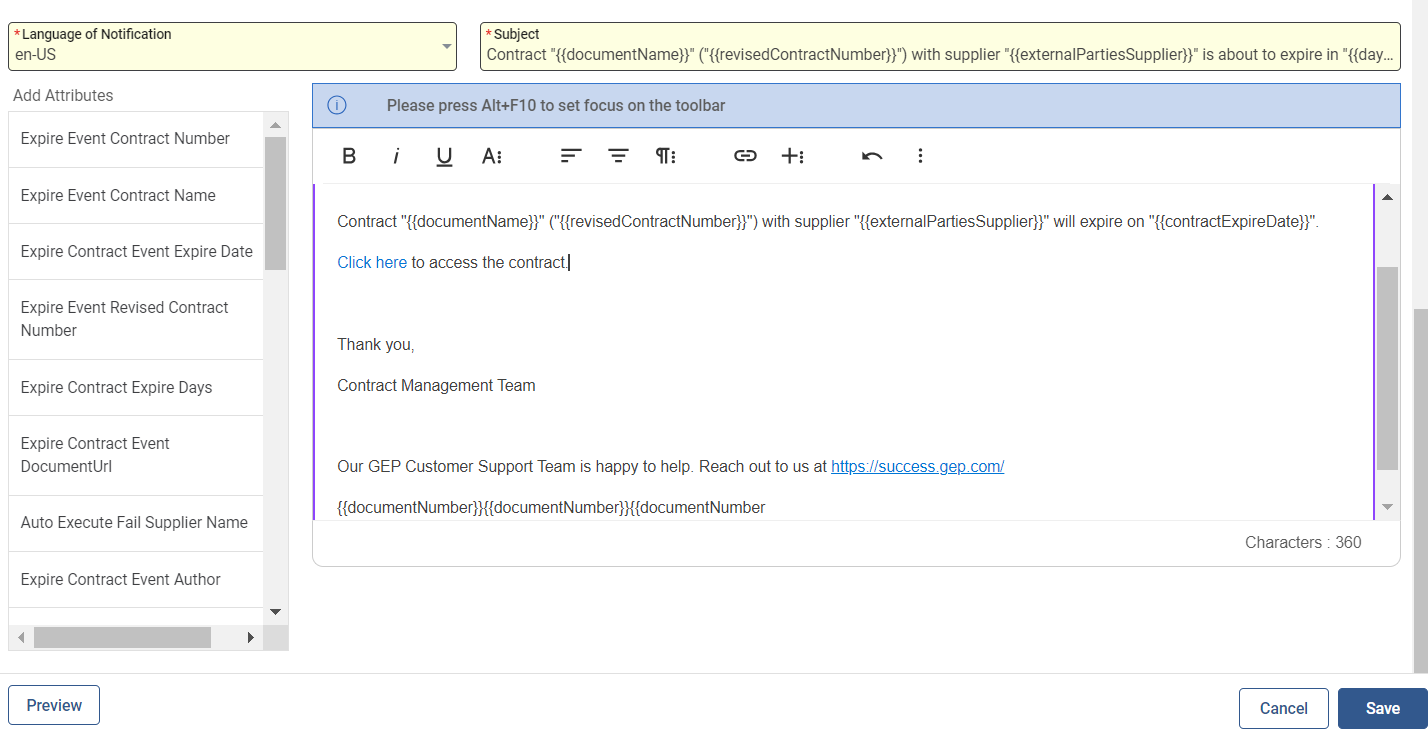This screenshot has height=730, width=1428.
Task: Click into the Subject field
Action: [x=940, y=54]
